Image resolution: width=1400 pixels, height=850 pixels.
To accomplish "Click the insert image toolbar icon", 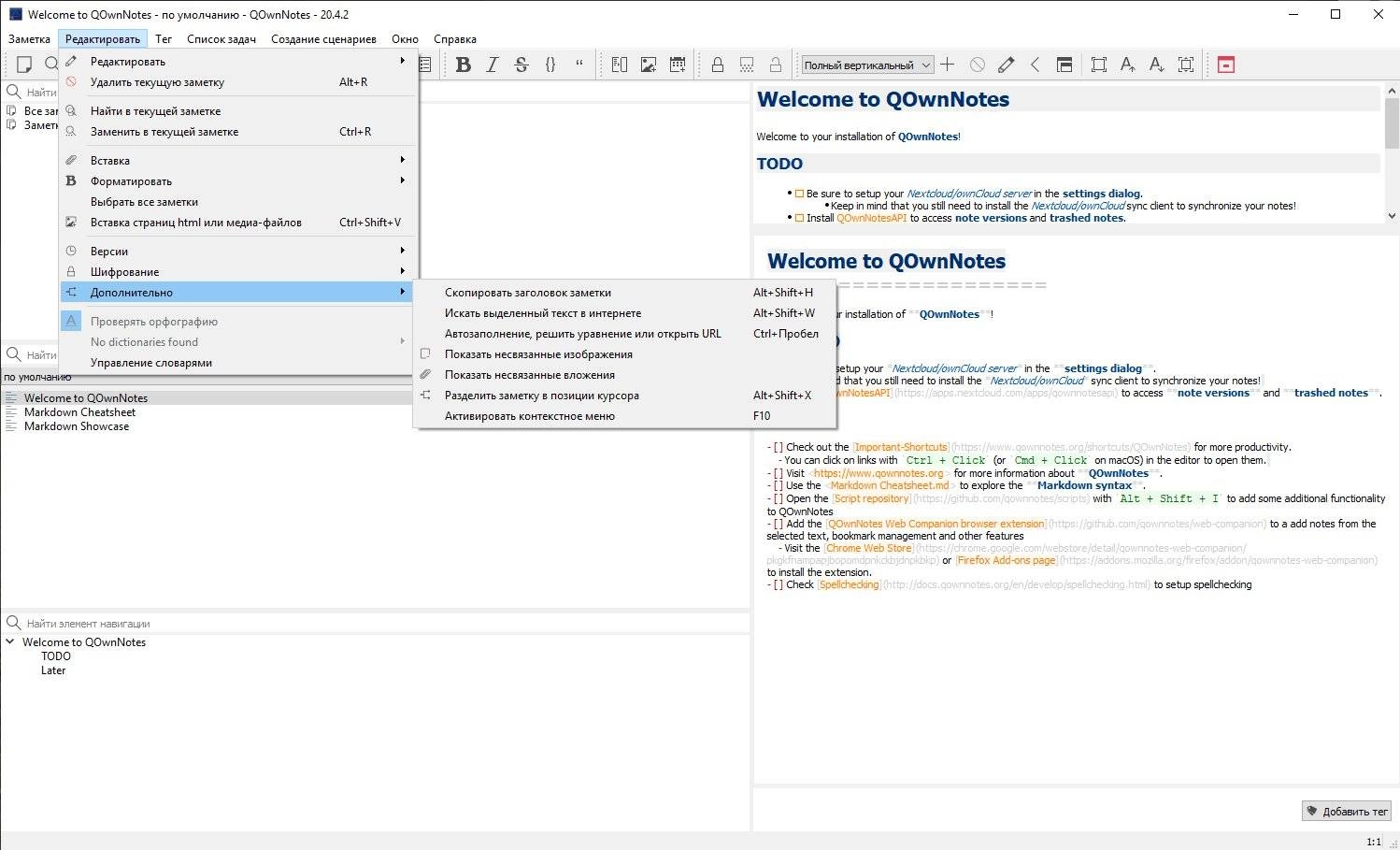I will (x=649, y=65).
